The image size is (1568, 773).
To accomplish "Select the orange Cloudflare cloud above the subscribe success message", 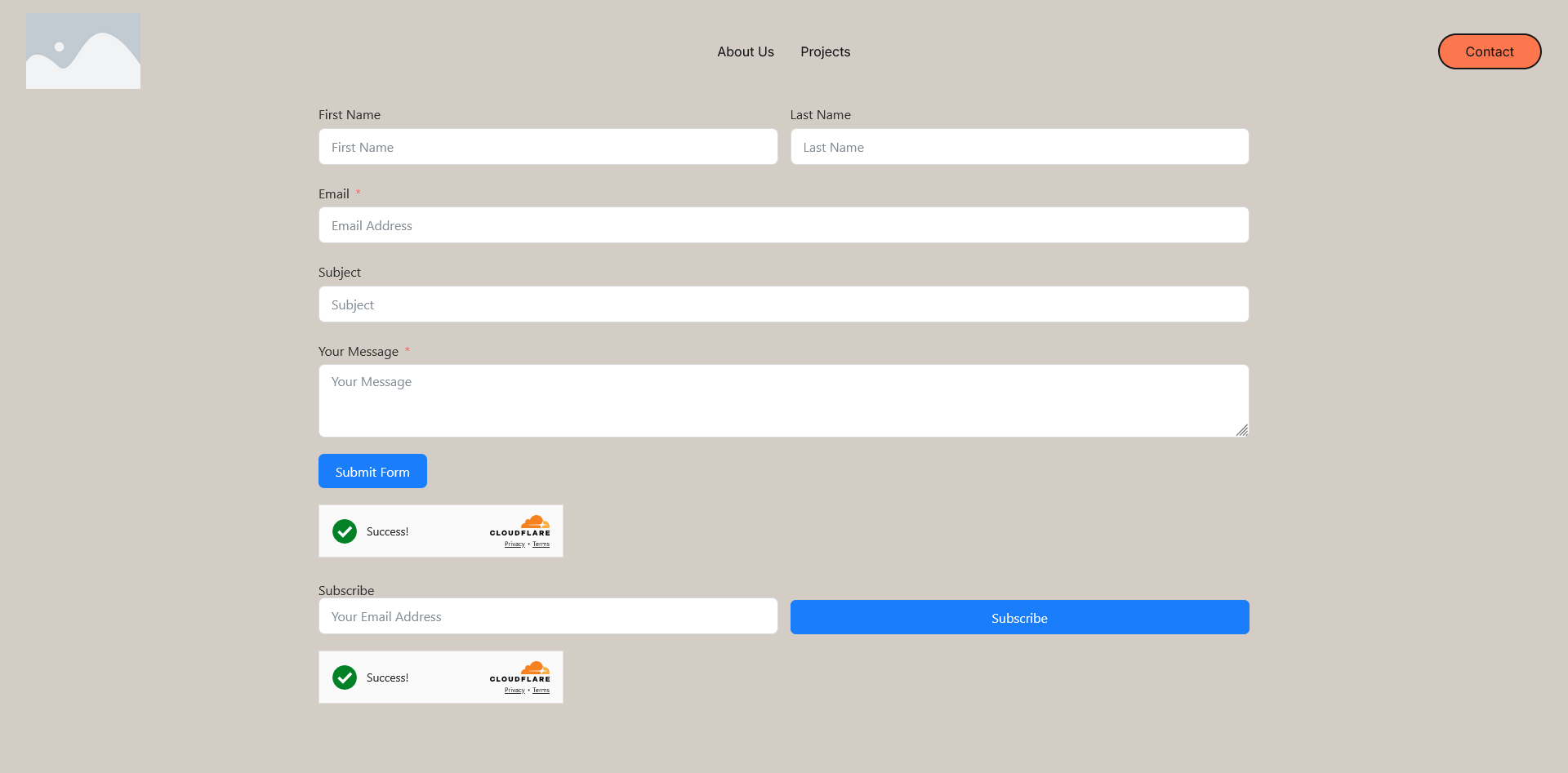I will pyautogui.click(x=535, y=668).
